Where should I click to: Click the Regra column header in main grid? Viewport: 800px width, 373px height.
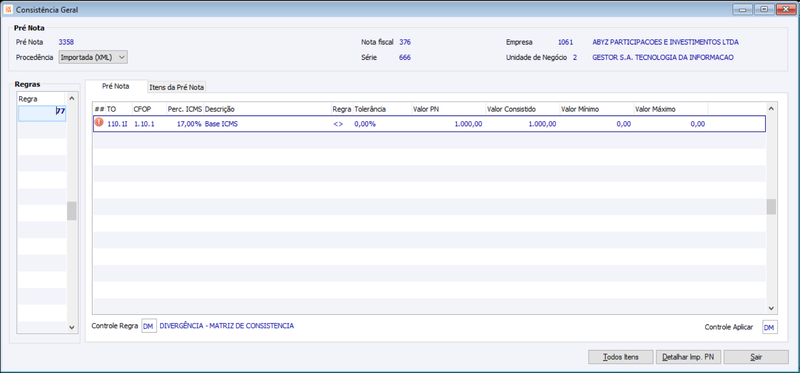point(342,109)
